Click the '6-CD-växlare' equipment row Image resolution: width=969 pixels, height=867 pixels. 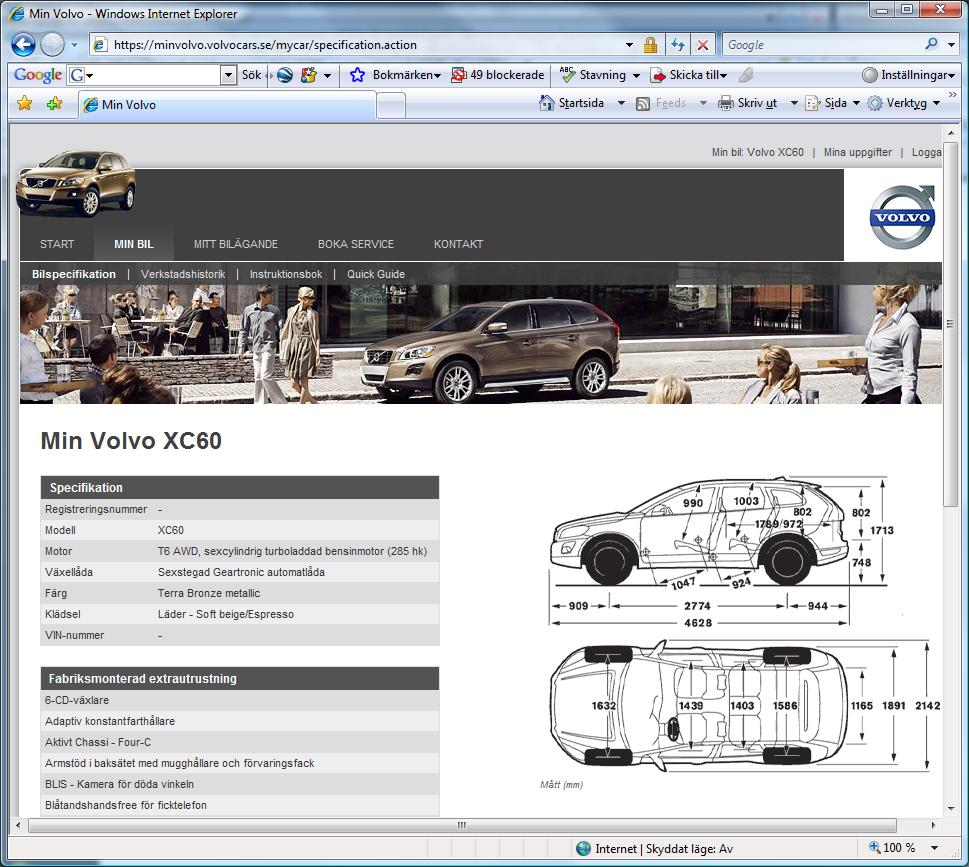coord(240,700)
